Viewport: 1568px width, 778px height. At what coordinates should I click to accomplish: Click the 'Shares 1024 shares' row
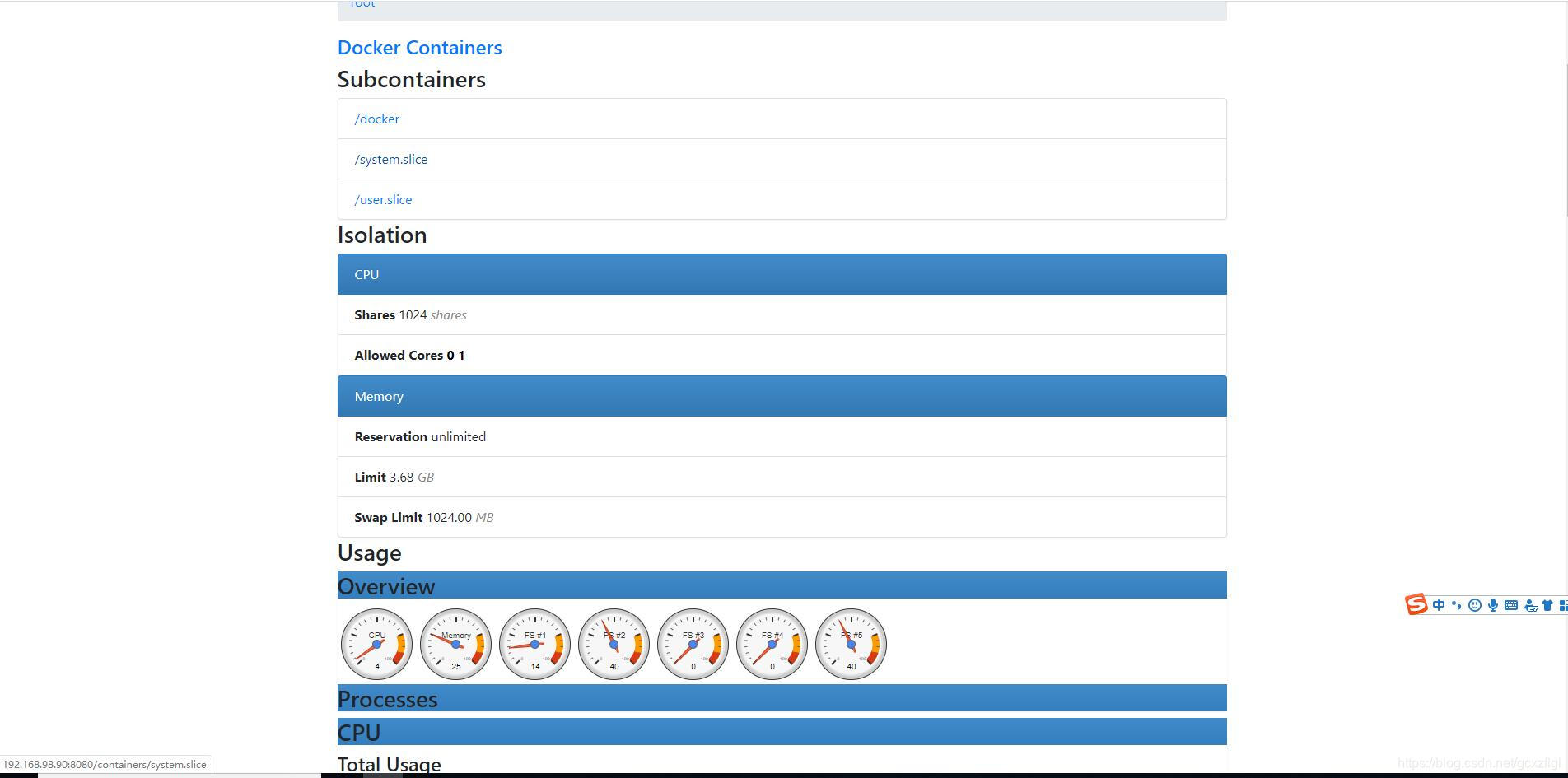pos(782,314)
